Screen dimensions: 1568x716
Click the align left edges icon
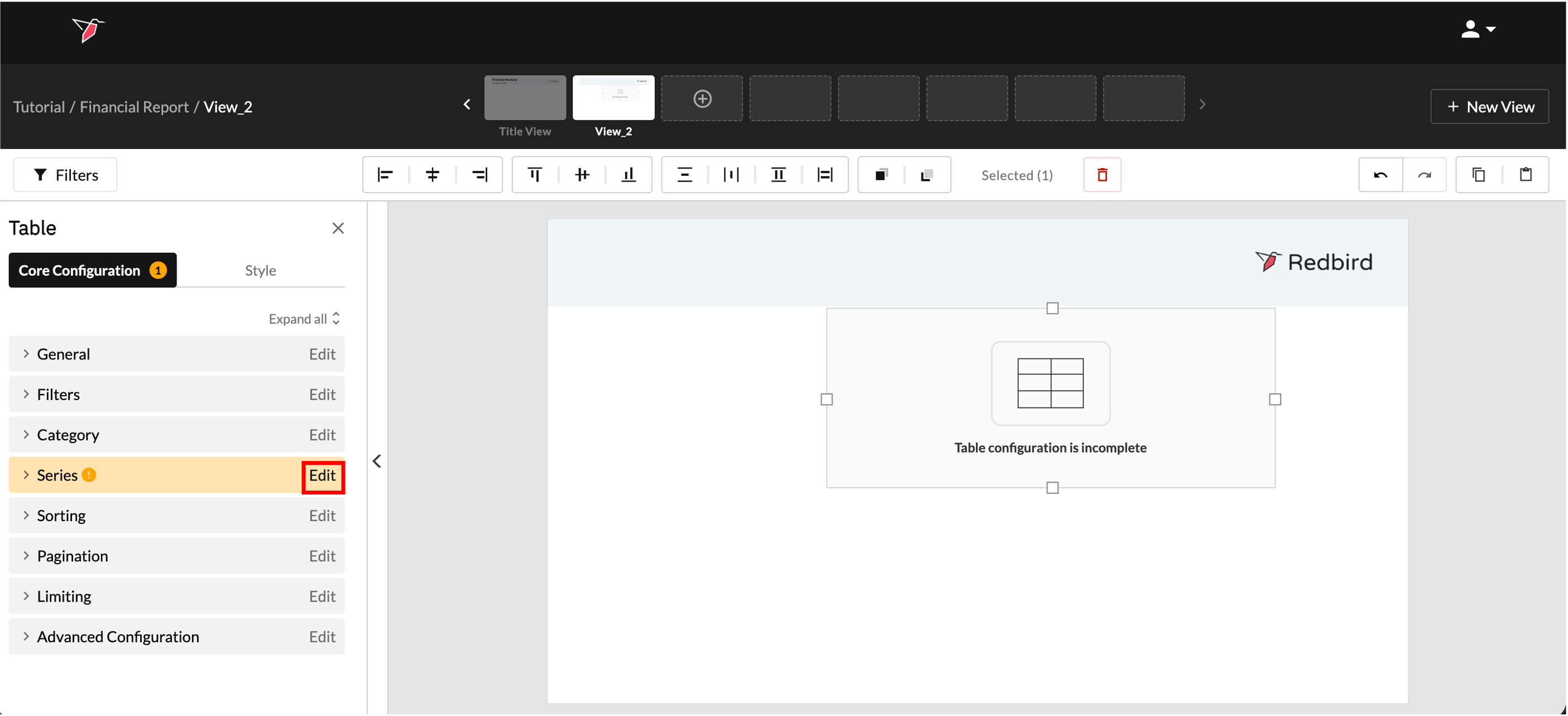(385, 175)
